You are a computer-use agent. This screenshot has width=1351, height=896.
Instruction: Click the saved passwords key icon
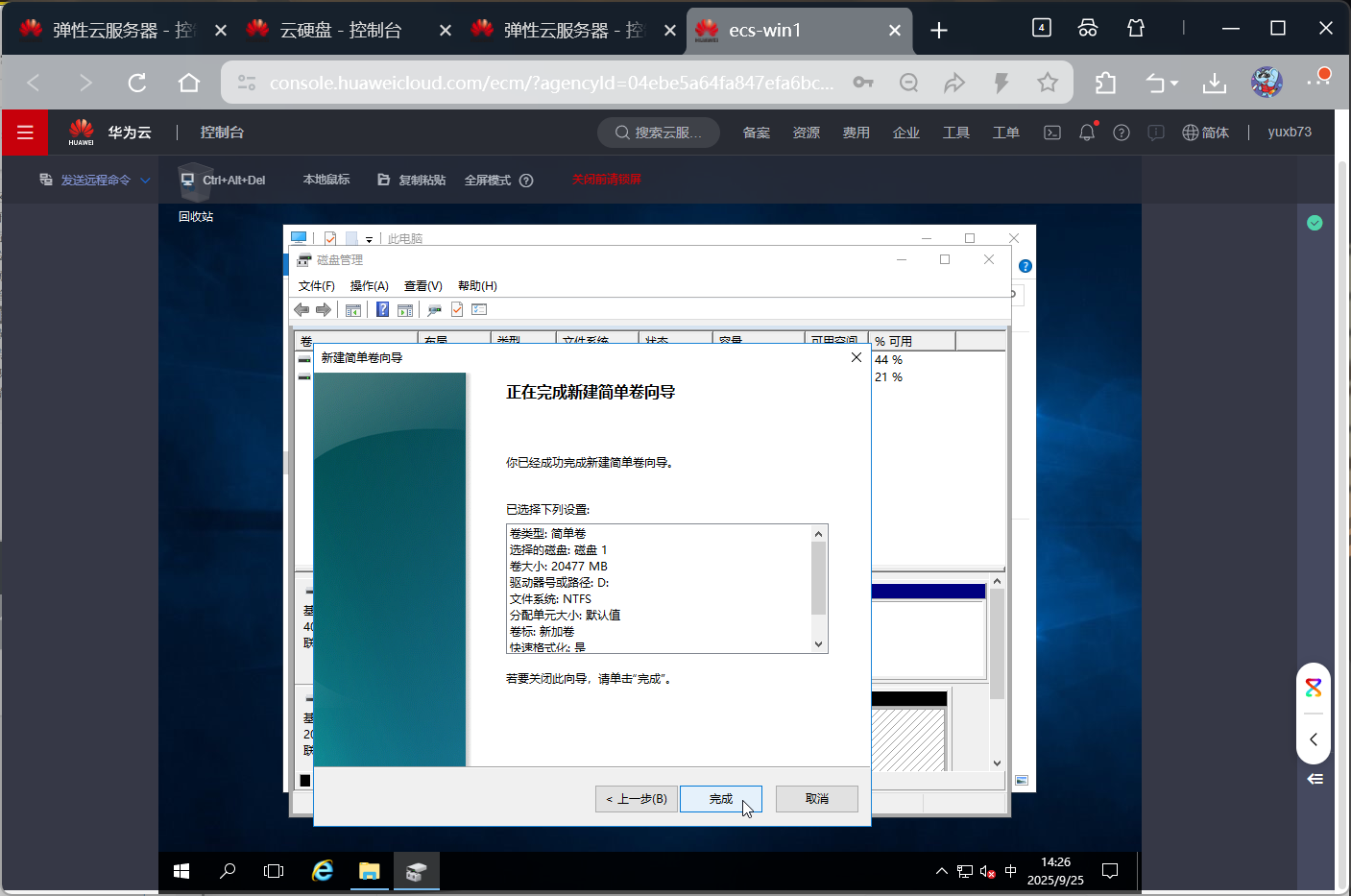click(x=863, y=83)
